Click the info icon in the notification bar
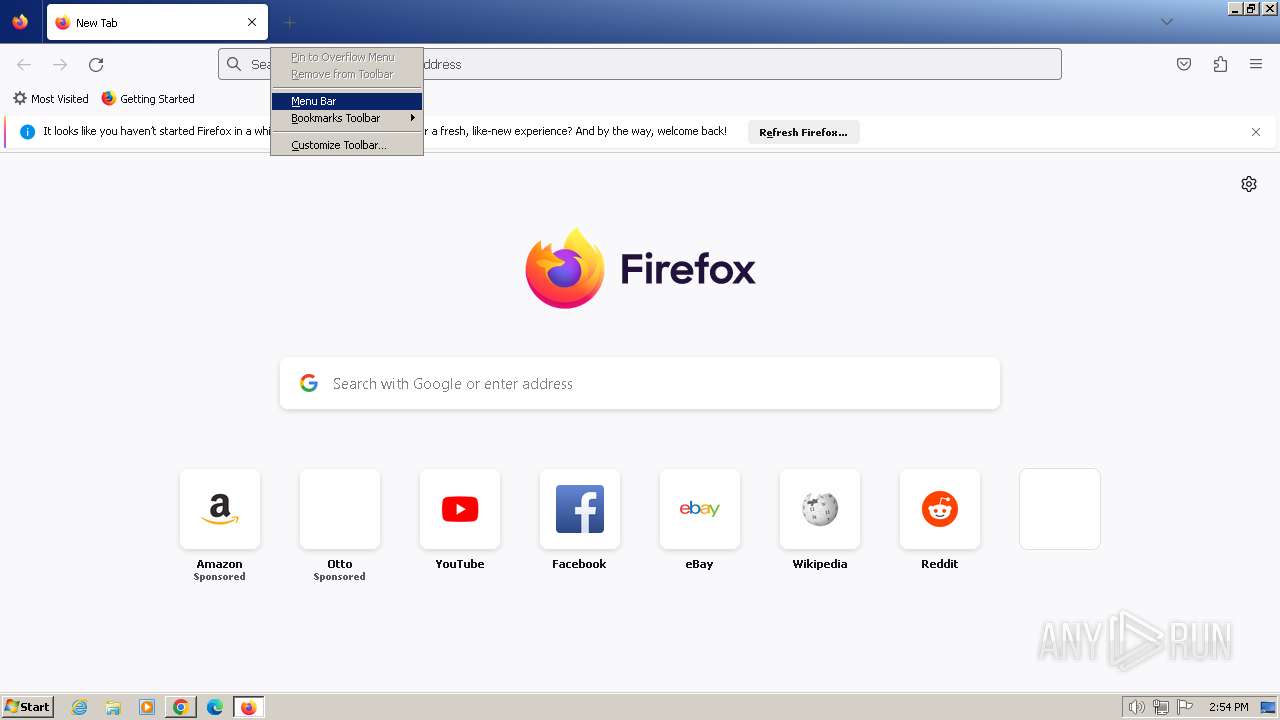This screenshot has width=1280, height=720. click(x=28, y=132)
